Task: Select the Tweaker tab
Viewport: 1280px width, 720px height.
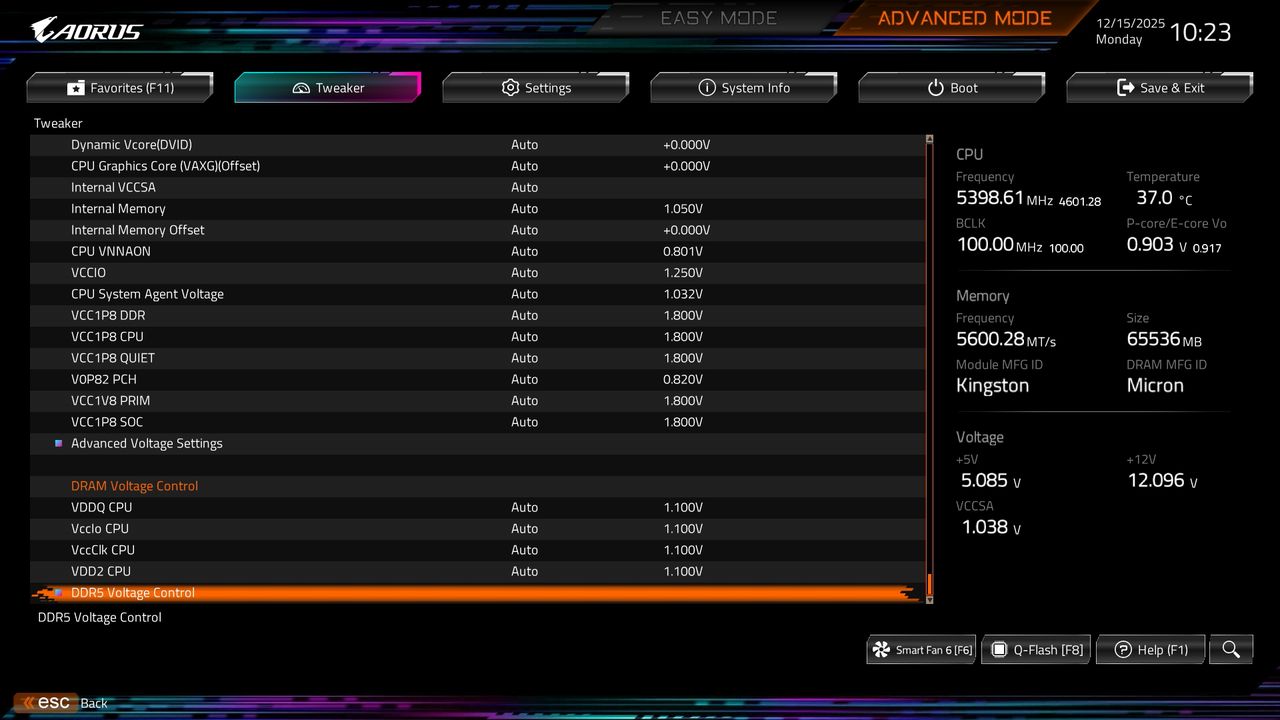Action: point(327,87)
